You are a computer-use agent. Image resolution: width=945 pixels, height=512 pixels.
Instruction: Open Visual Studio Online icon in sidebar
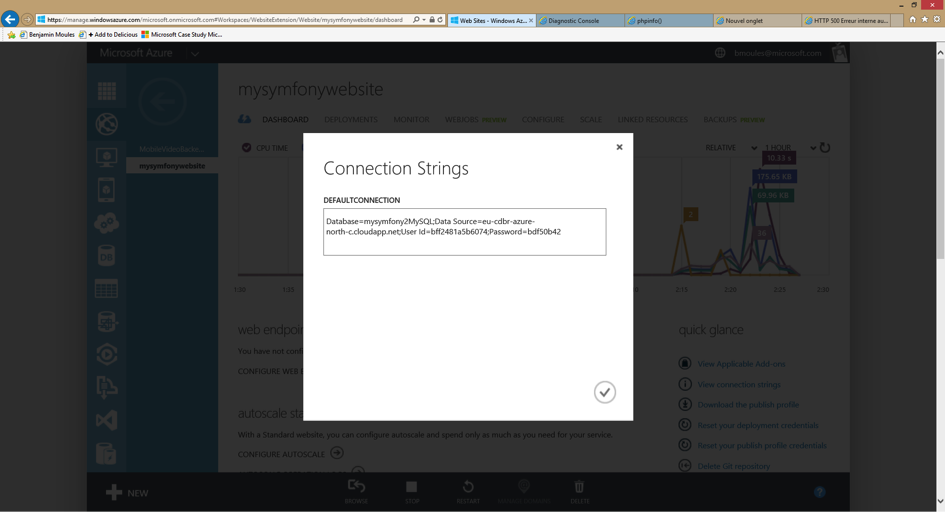[x=107, y=420]
